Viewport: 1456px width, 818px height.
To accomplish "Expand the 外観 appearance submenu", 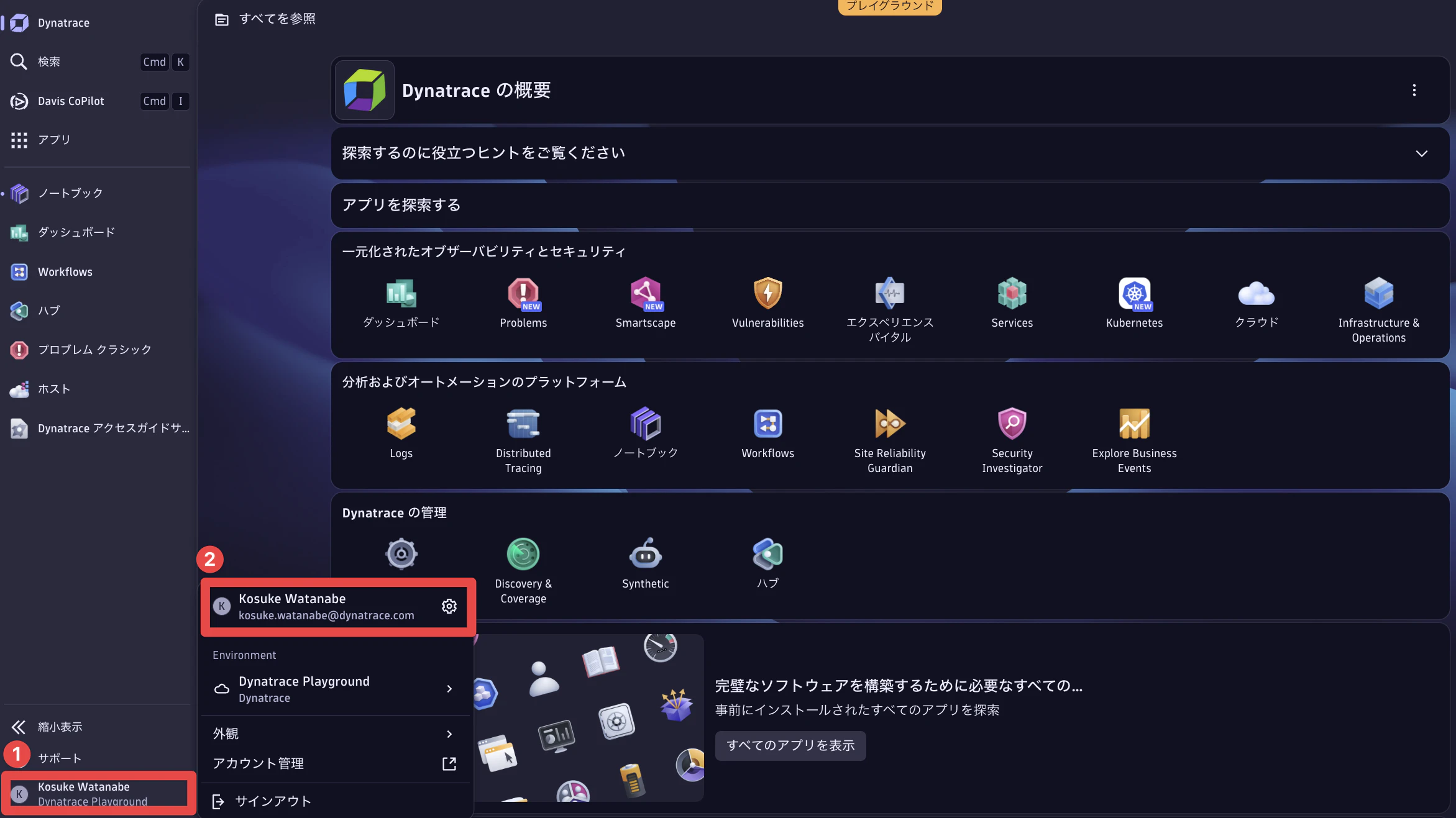I will [336, 734].
